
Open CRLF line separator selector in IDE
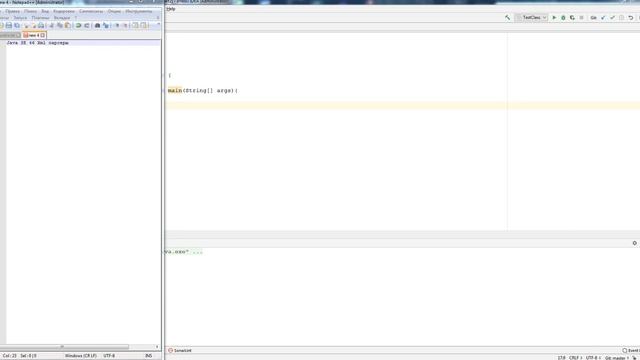(575, 358)
